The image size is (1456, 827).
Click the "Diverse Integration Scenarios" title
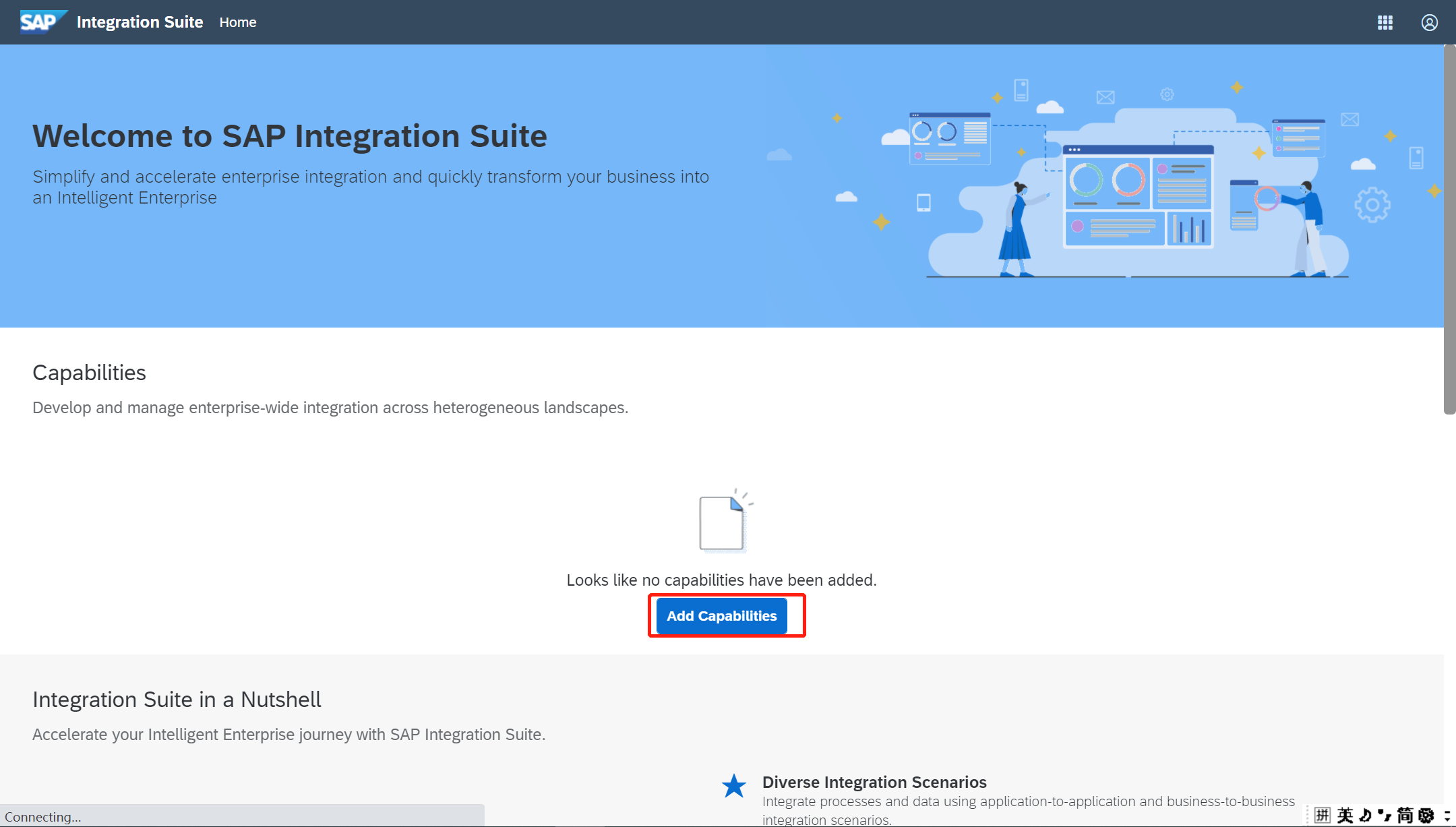coord(874,782)
